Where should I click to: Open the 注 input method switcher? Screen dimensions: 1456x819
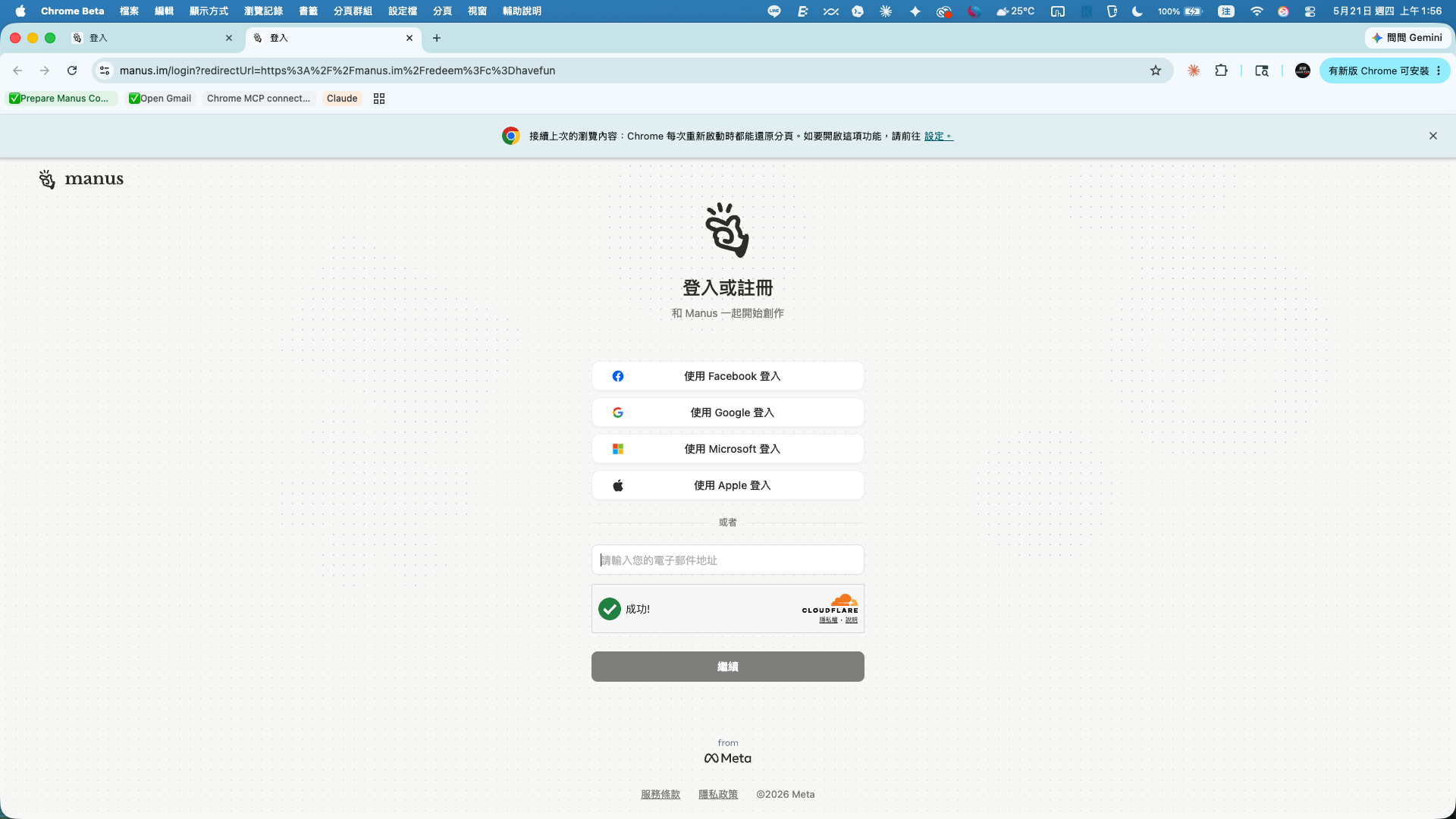1226,11
